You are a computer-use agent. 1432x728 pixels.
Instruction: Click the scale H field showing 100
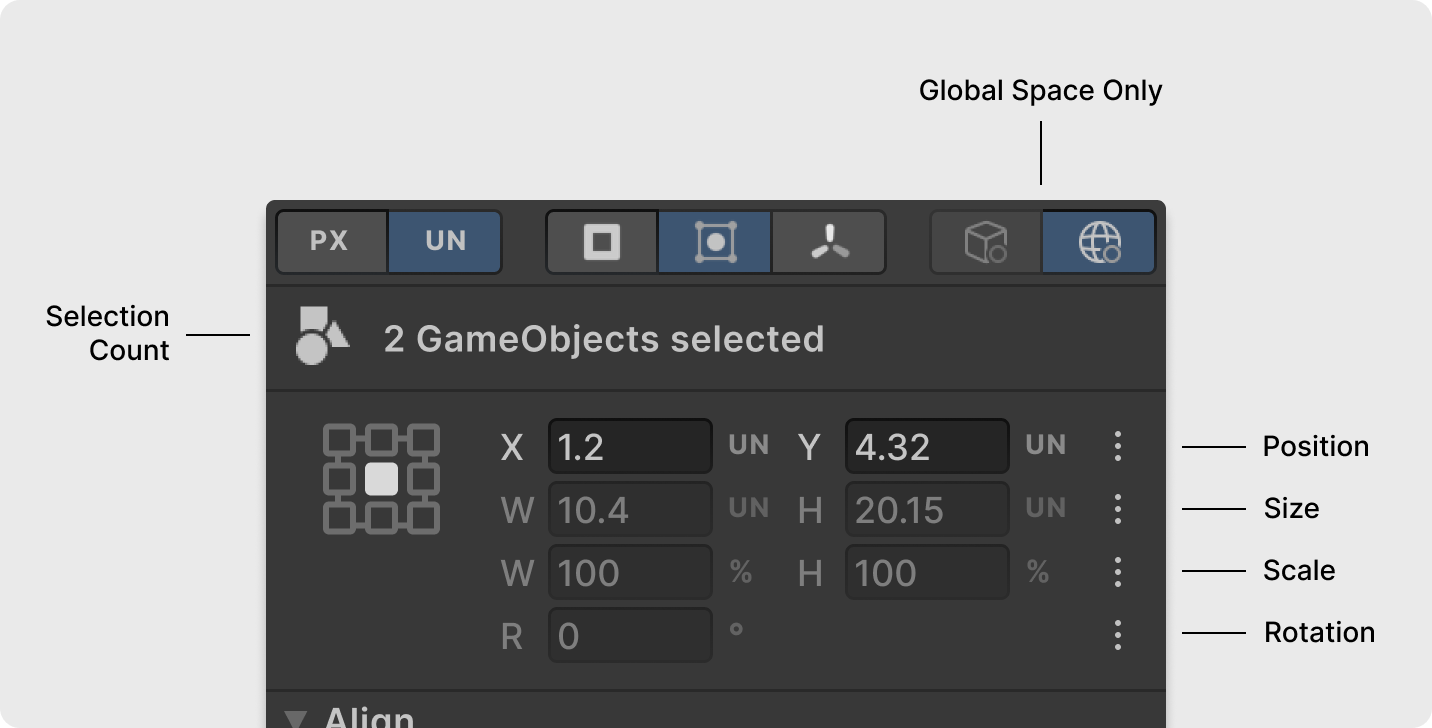coord(927,572)
